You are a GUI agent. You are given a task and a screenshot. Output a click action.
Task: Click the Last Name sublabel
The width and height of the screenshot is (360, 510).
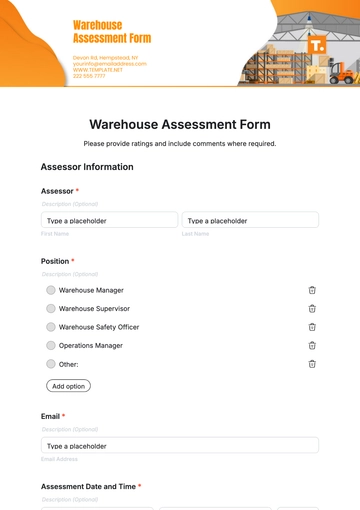pos(195,234)
